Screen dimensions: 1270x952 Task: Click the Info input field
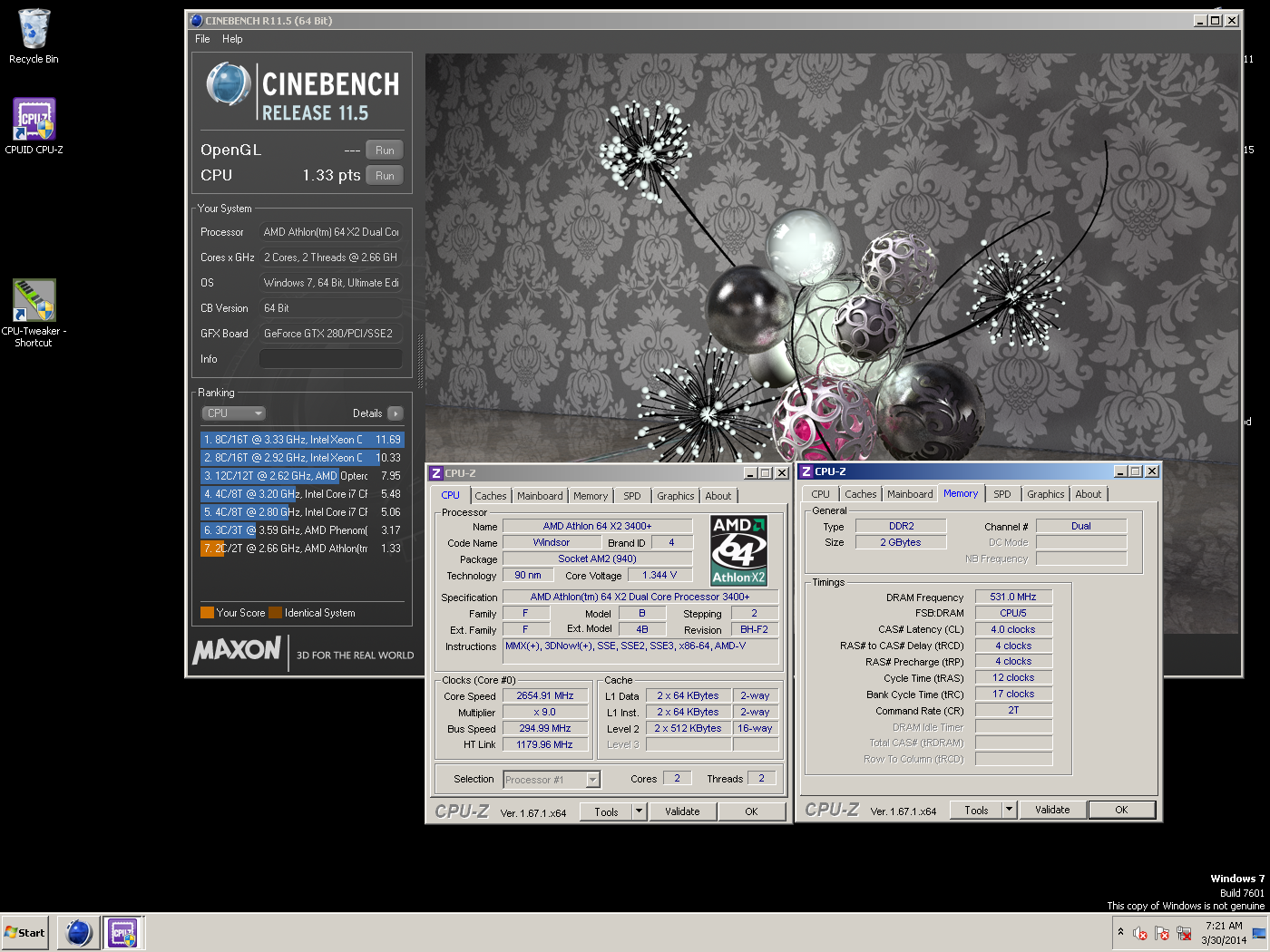330,359
